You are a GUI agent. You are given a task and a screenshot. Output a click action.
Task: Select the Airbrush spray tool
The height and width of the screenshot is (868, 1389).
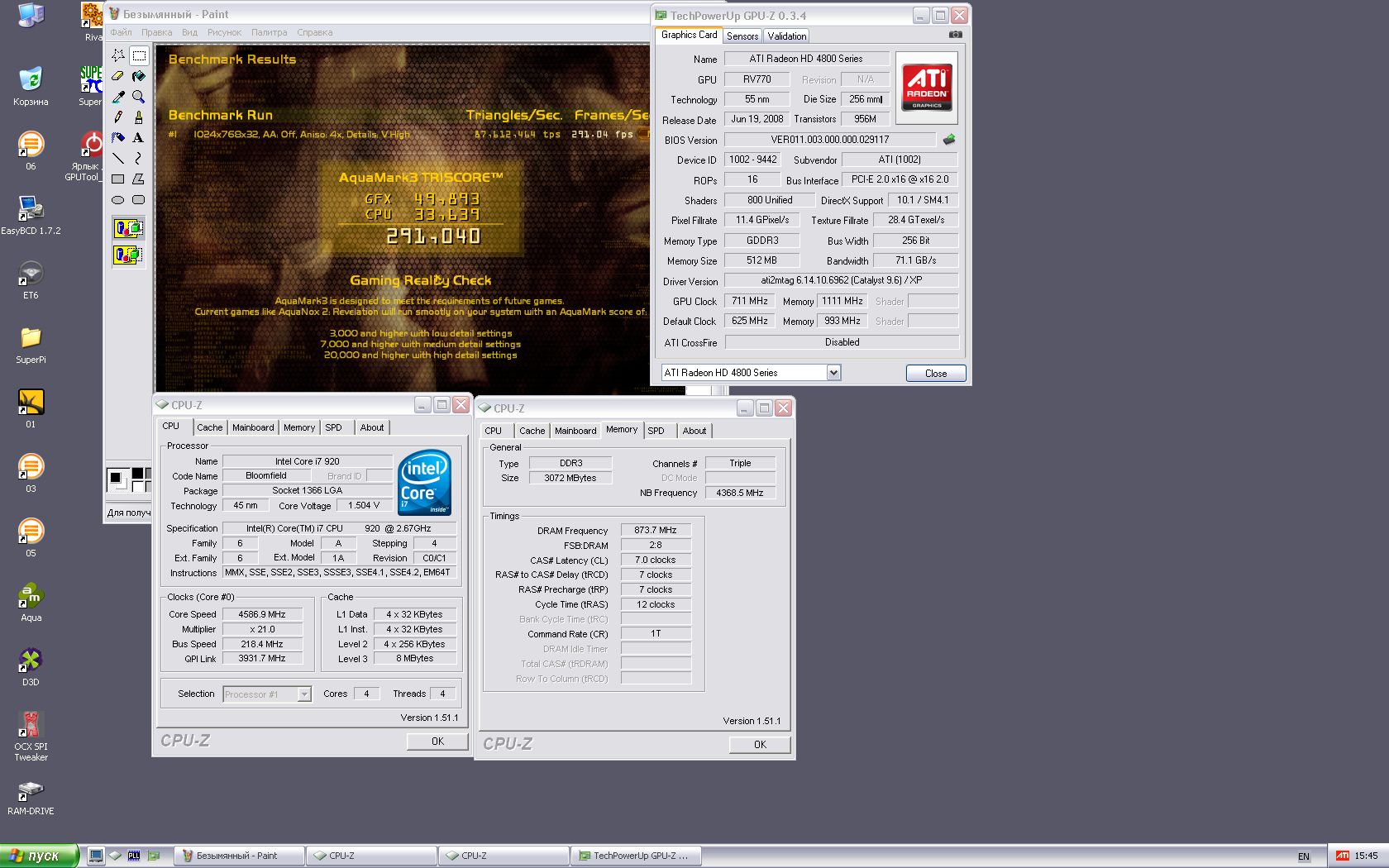(x=118, y=138)
